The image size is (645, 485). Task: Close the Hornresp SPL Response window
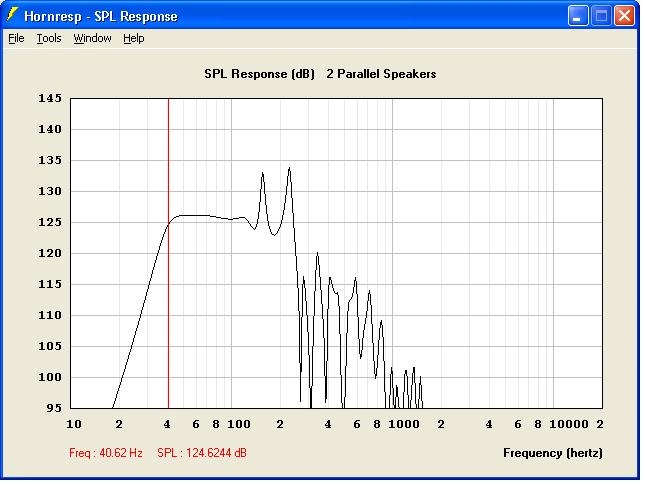click(624, 16)
